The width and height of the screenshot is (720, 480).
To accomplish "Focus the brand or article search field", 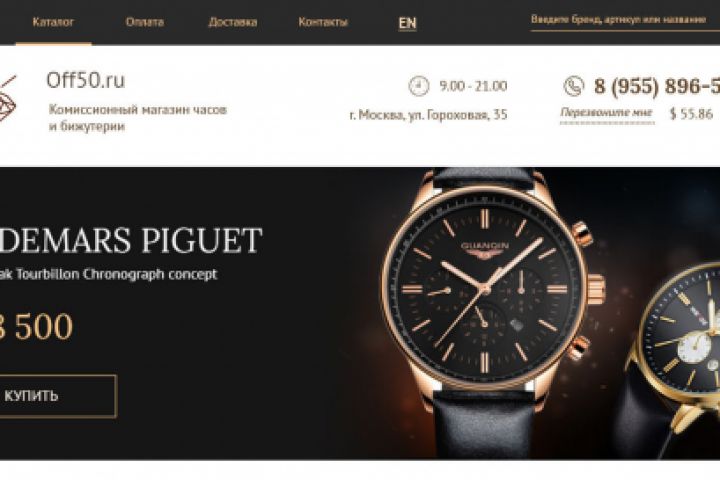I will (x=625, y=21).
